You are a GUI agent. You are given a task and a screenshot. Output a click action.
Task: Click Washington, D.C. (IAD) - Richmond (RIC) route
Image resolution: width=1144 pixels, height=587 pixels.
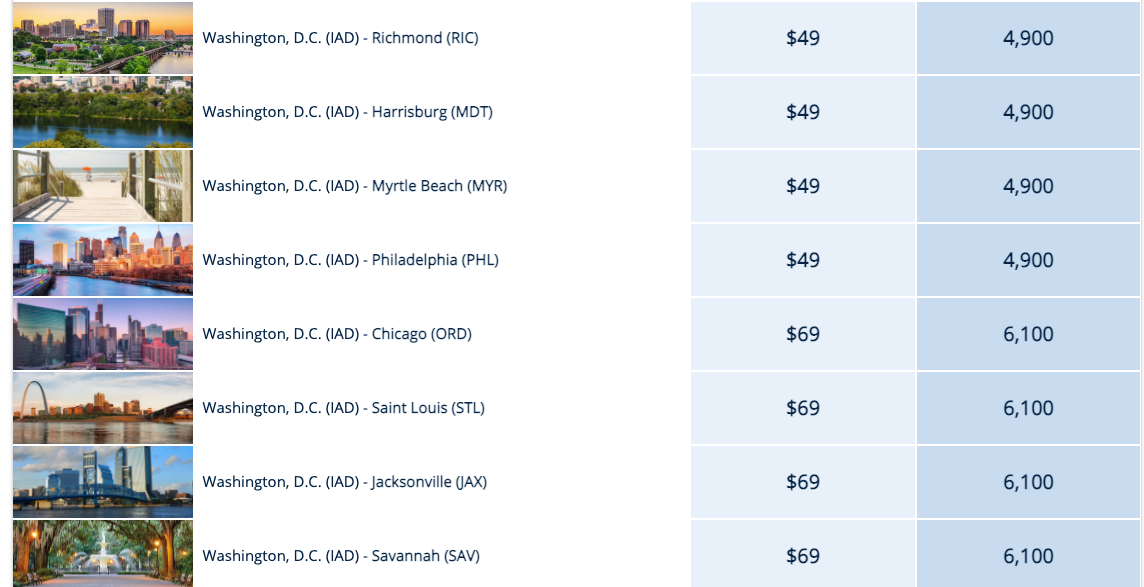(340, 38)
